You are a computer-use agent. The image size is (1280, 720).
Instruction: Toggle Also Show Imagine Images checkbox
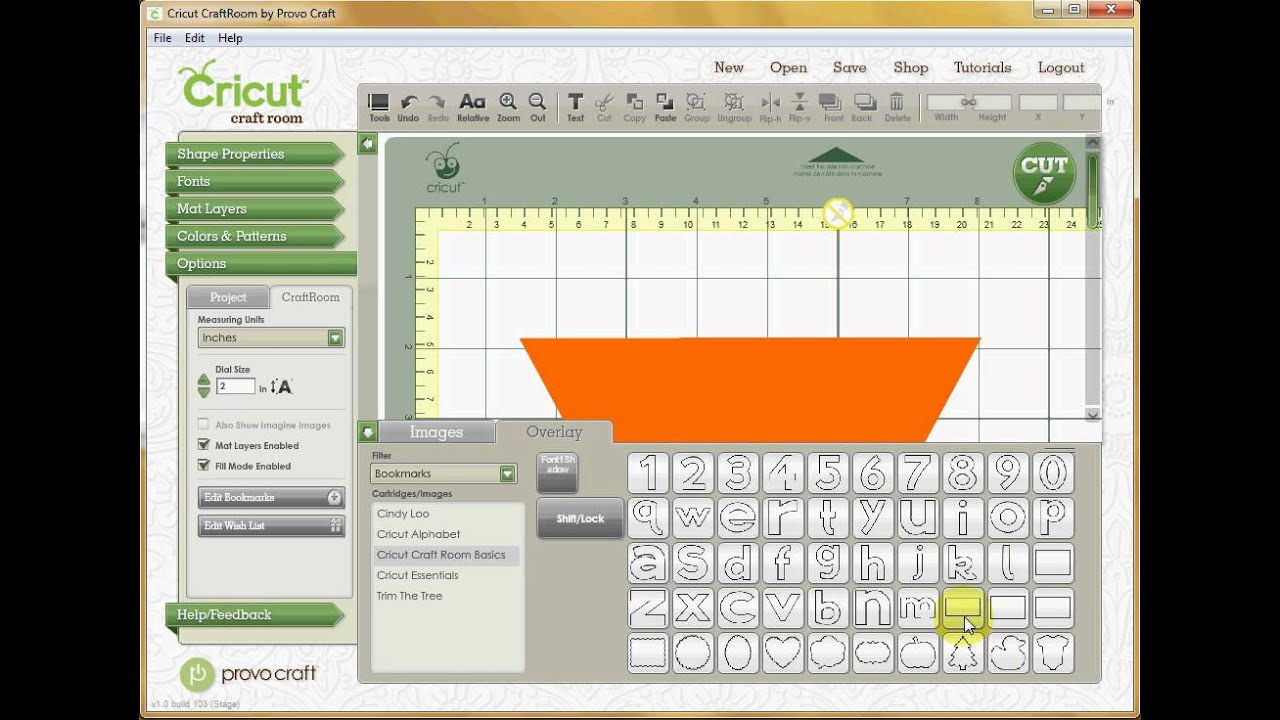click(x=204, y=425)
